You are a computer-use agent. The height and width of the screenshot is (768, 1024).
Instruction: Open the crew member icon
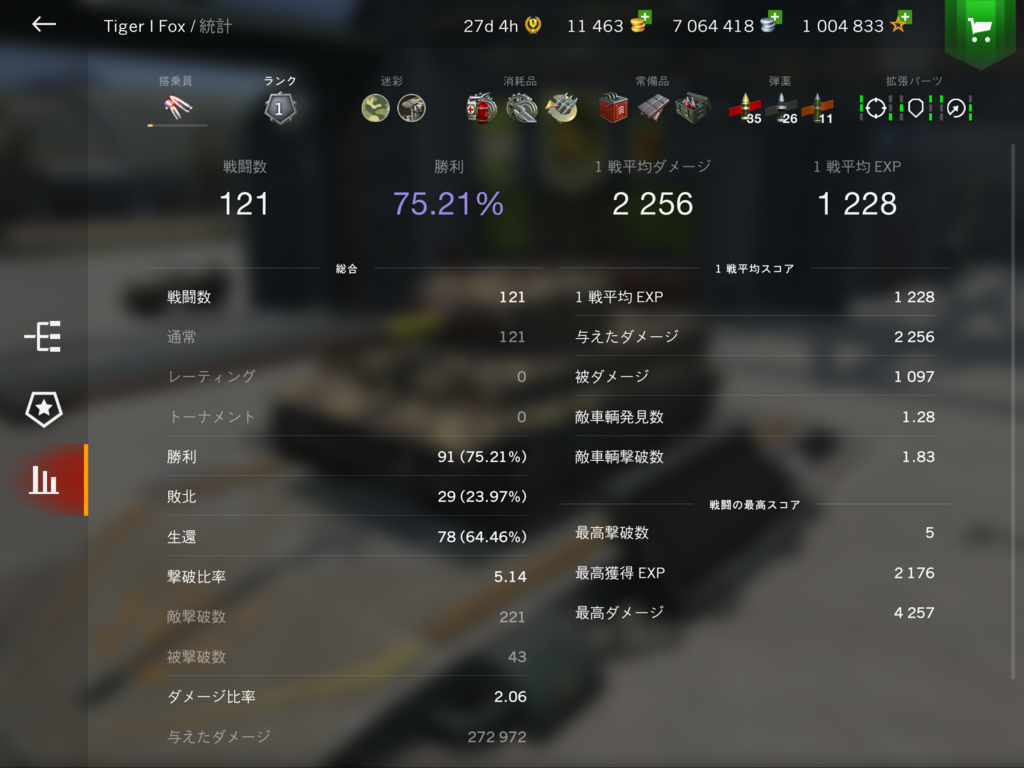click(177, 107)
